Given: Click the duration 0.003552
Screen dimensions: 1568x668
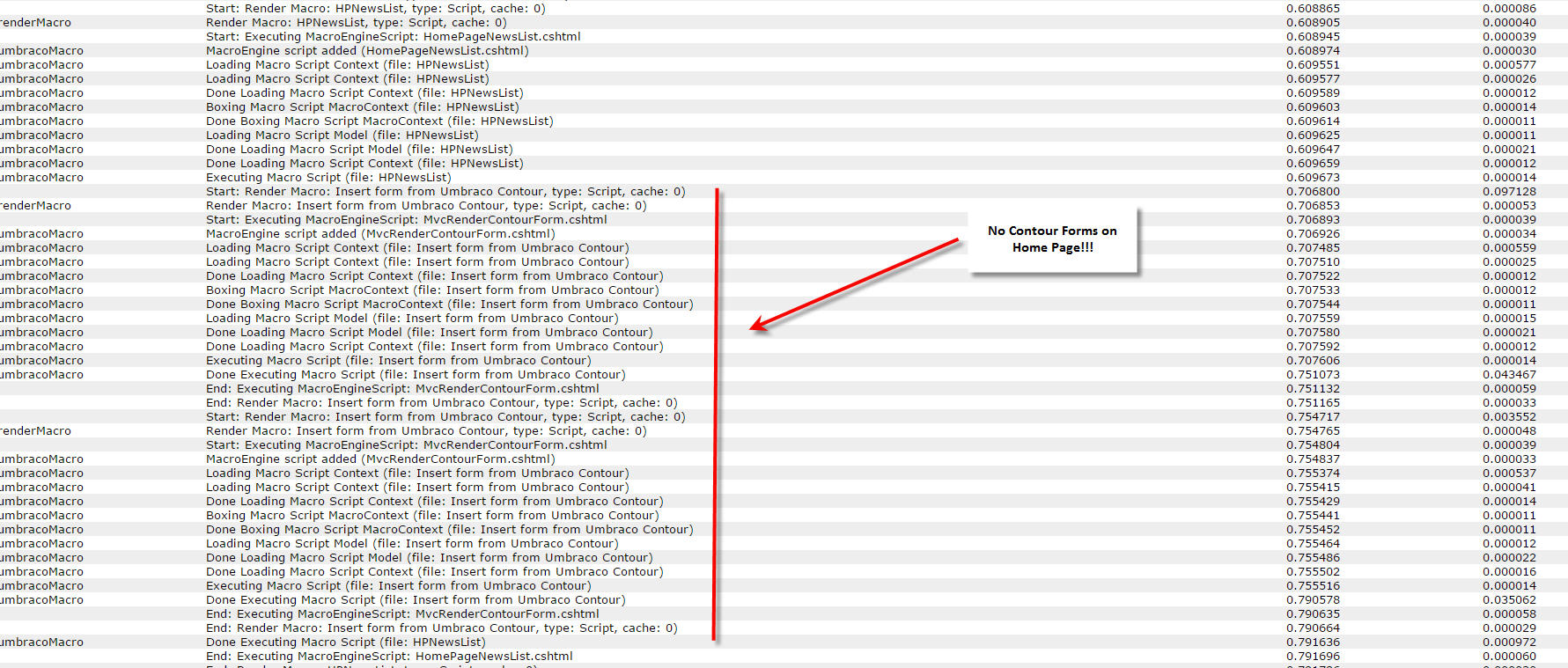Looking at the screenshot, I should click(x=1509, y=417).
